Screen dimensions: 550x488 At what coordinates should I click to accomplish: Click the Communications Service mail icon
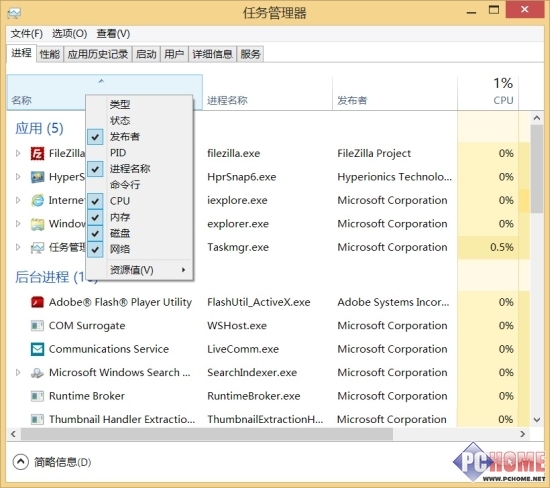pos(37,349)
